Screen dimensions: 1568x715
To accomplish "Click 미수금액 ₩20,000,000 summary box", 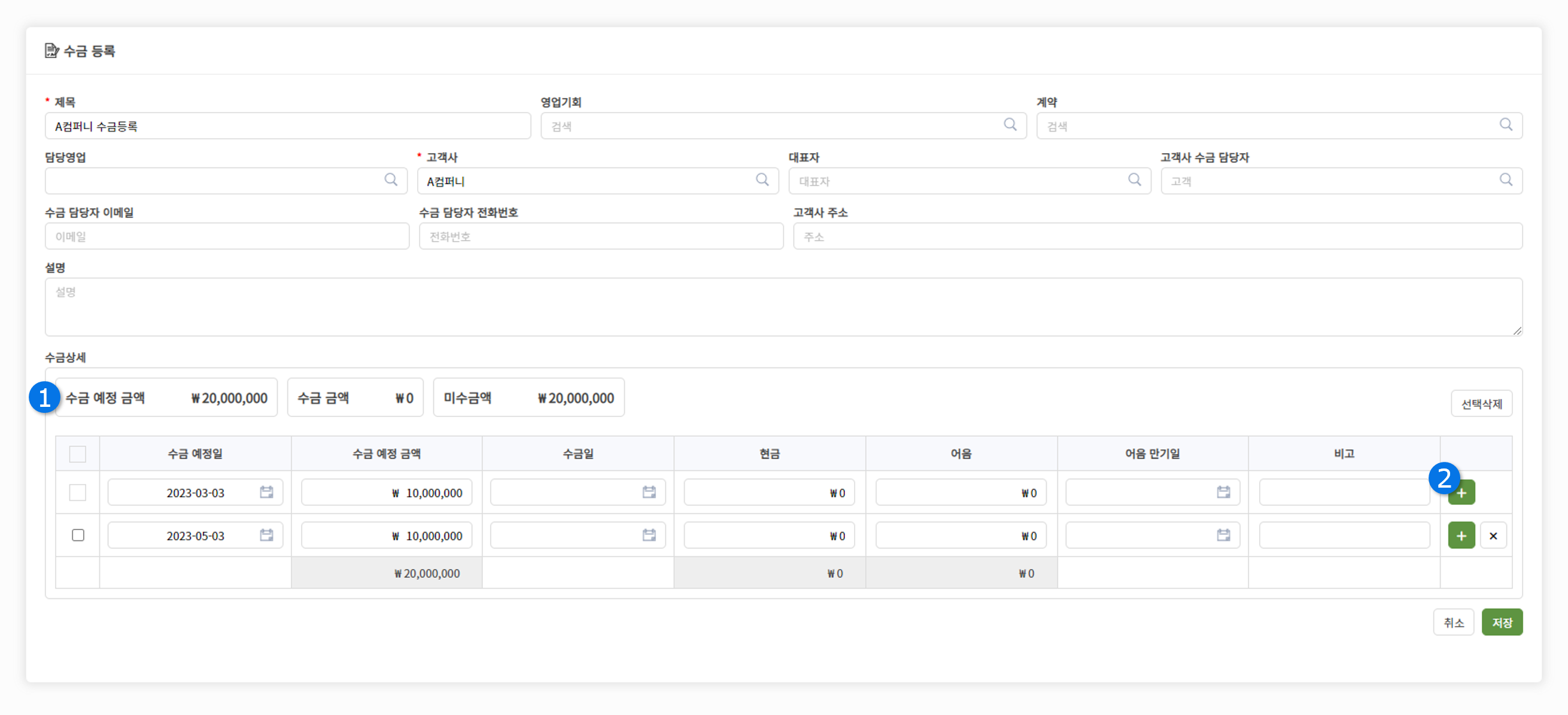I will [528, 398].
